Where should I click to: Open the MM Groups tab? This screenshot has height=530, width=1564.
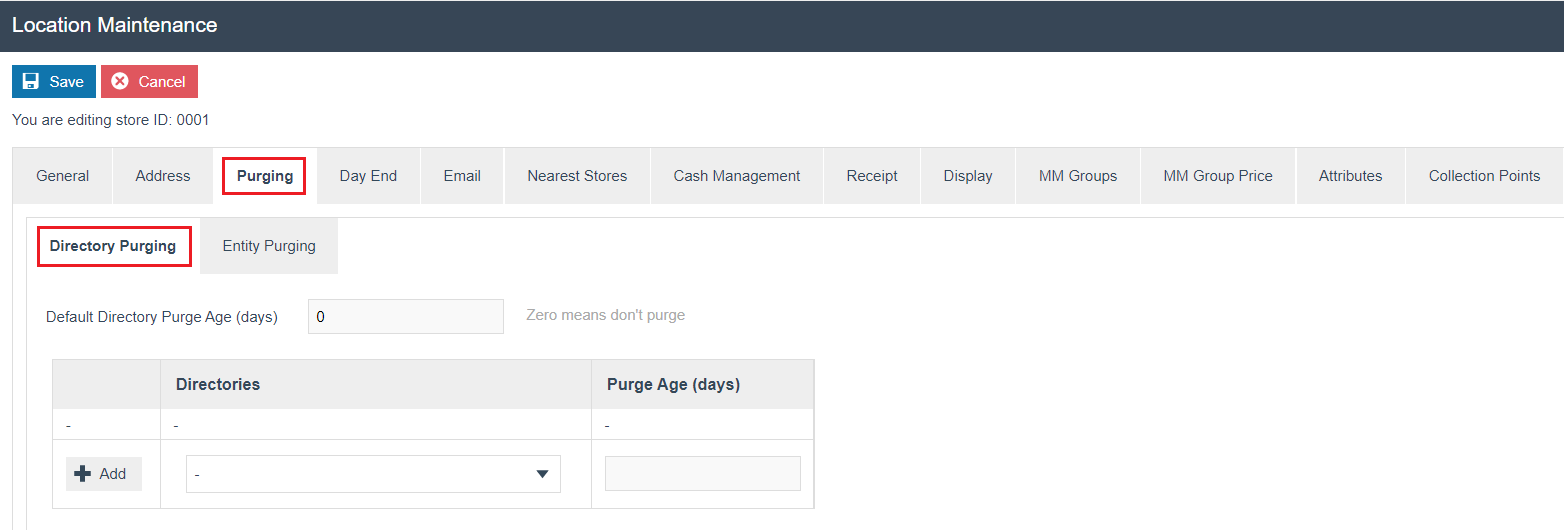pos(1078,176)
